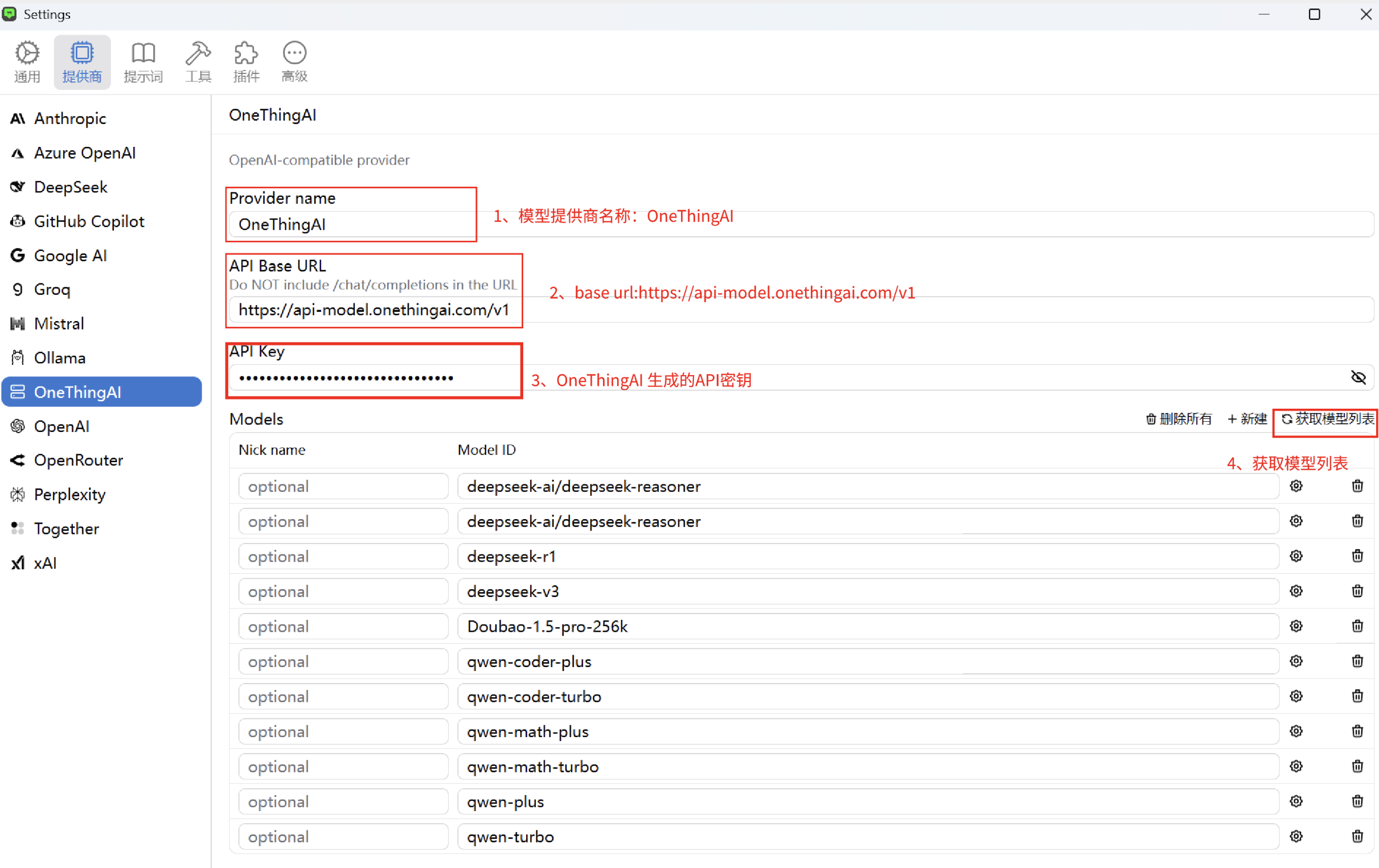Open gear settings for qwen-coder-plus
Image resolution: width=1379 pixels, height=868 pixels.
[x=1296, y=661]
